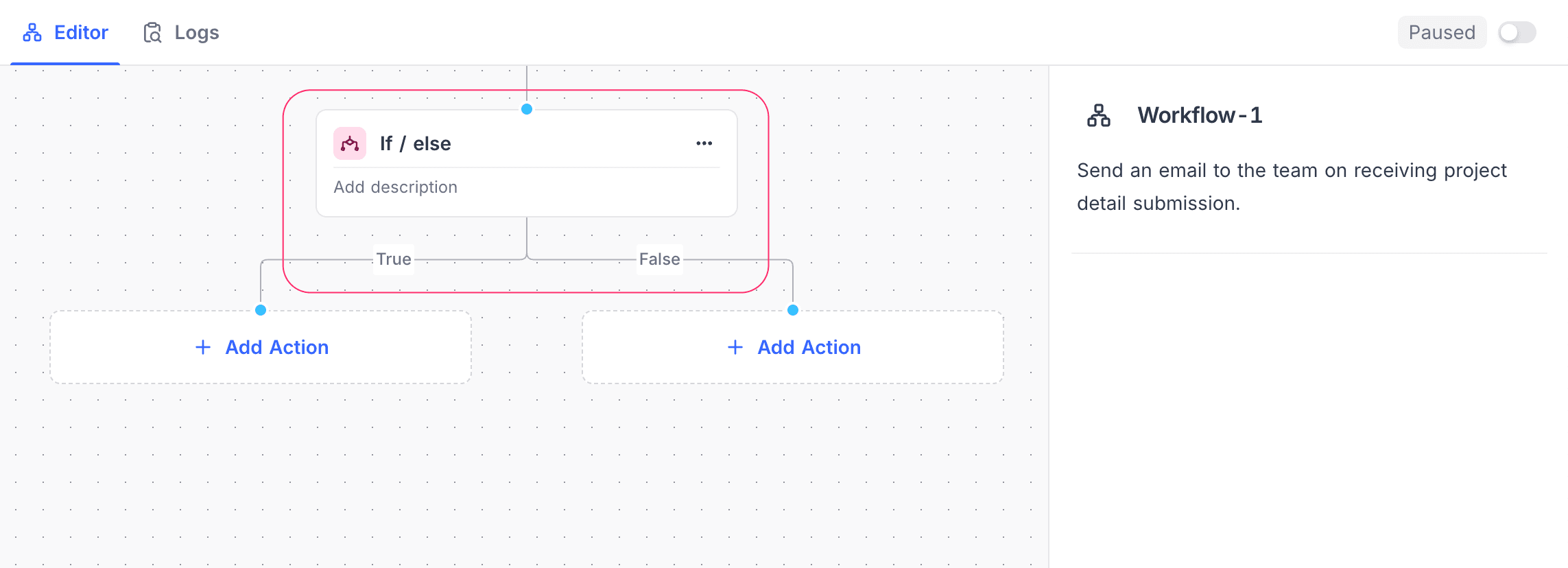1568x568 pixels.
Task: Click the Workflow-1 hierarchy icon
Action: [x=1098, y=115]
